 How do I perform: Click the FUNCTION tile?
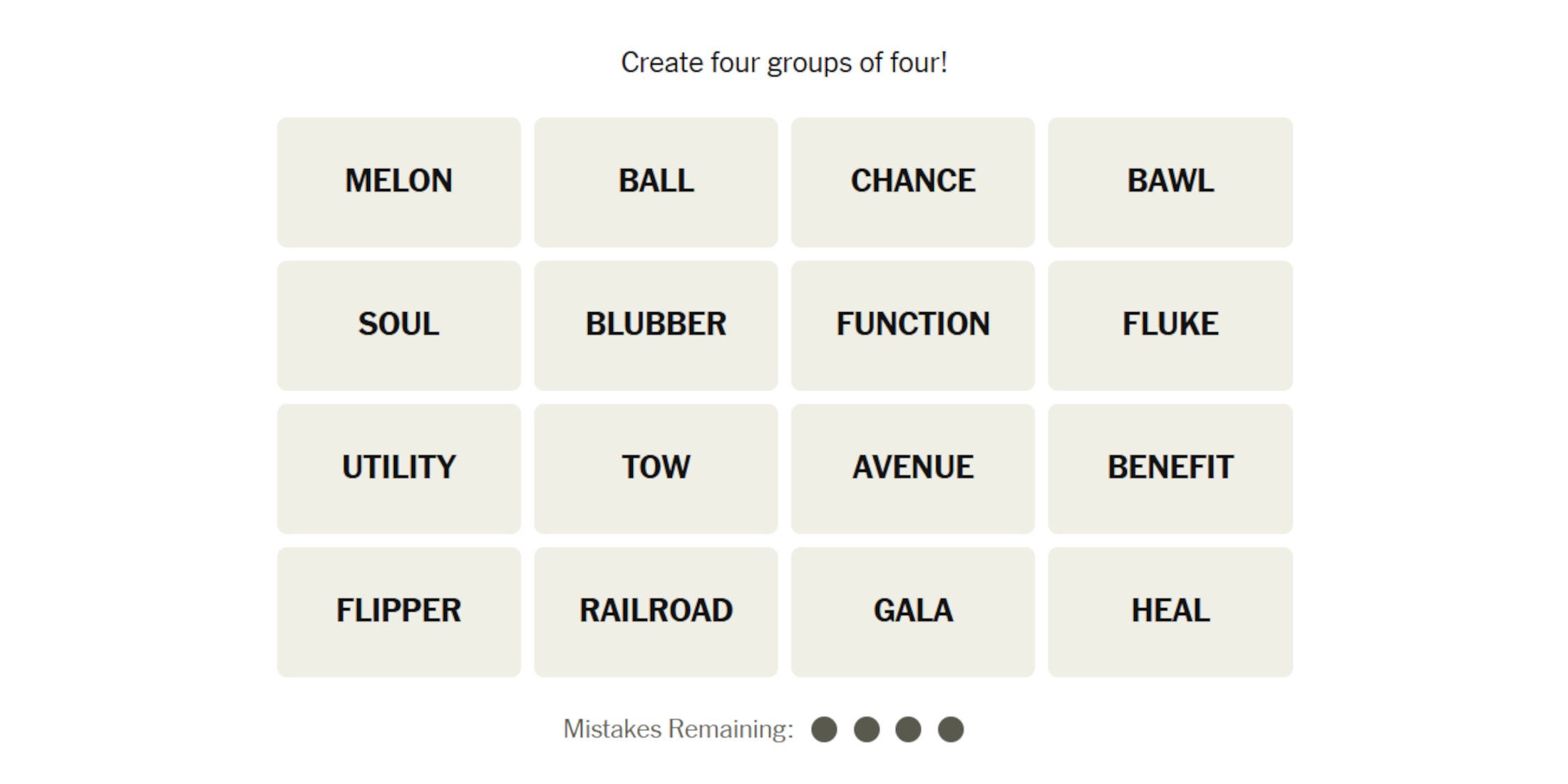(912, 325)
